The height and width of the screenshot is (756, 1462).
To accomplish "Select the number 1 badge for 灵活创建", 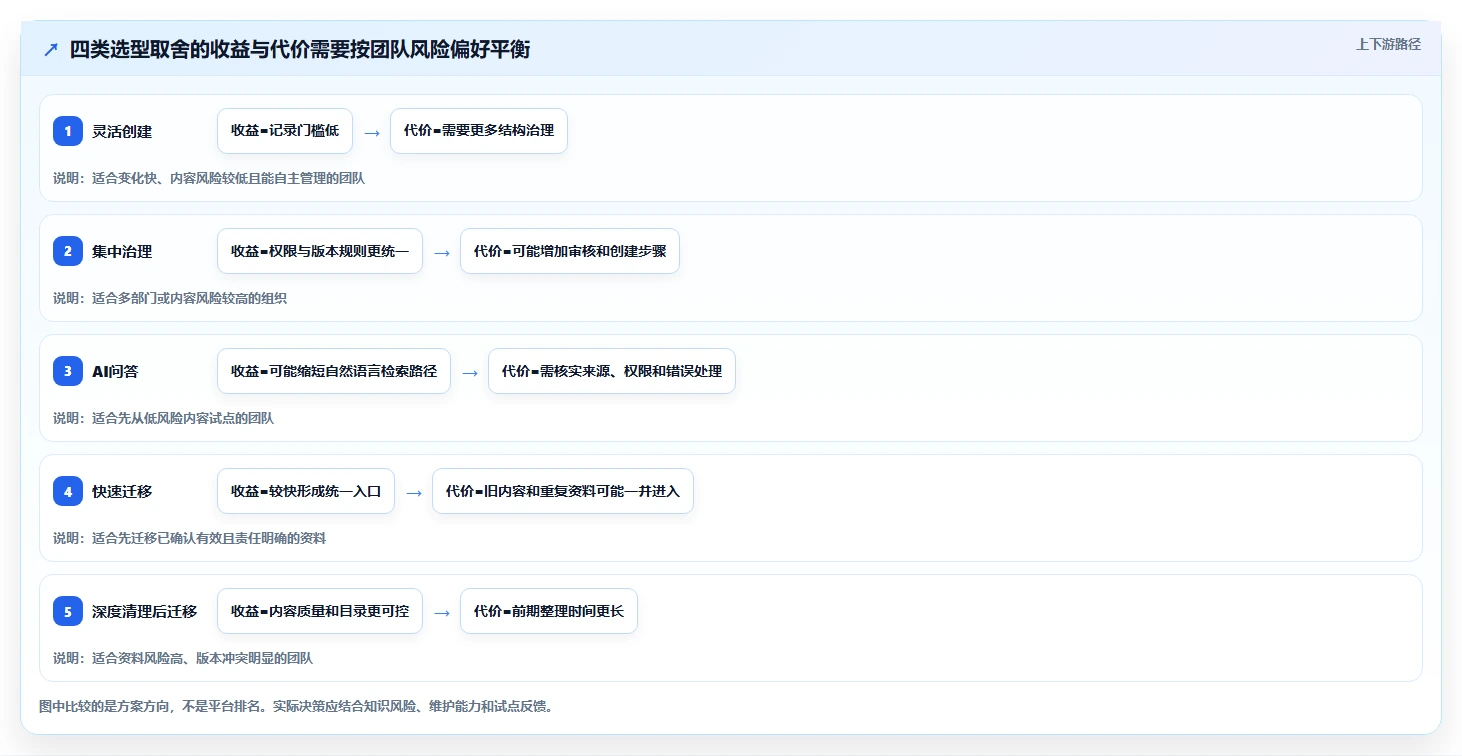I will click(68, 131).
